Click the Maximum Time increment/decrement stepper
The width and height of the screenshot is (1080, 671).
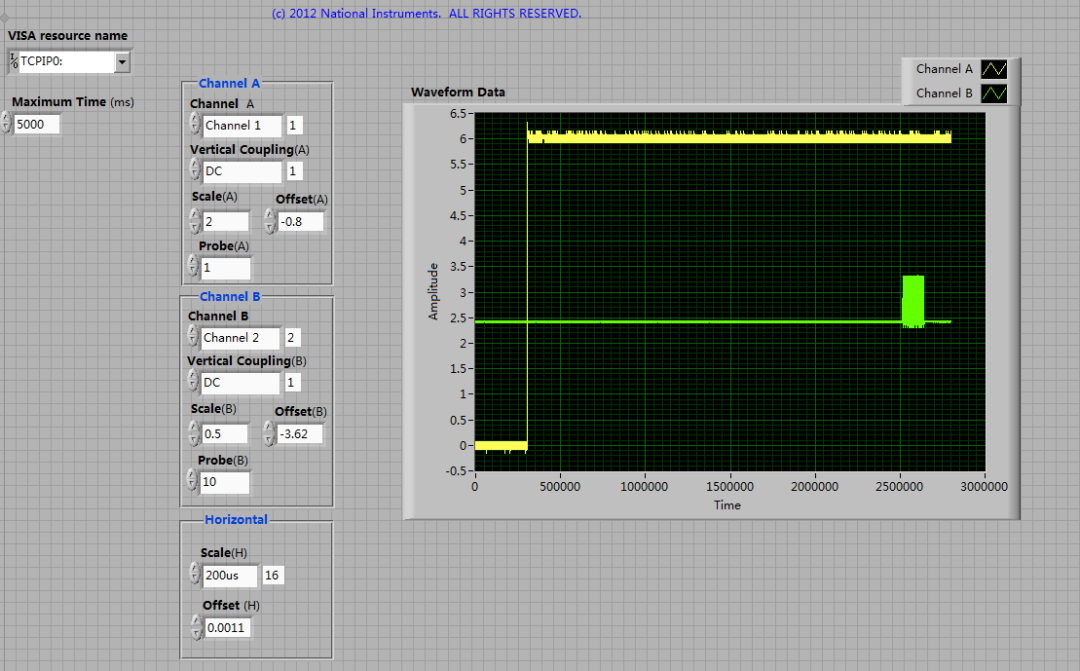6,124
